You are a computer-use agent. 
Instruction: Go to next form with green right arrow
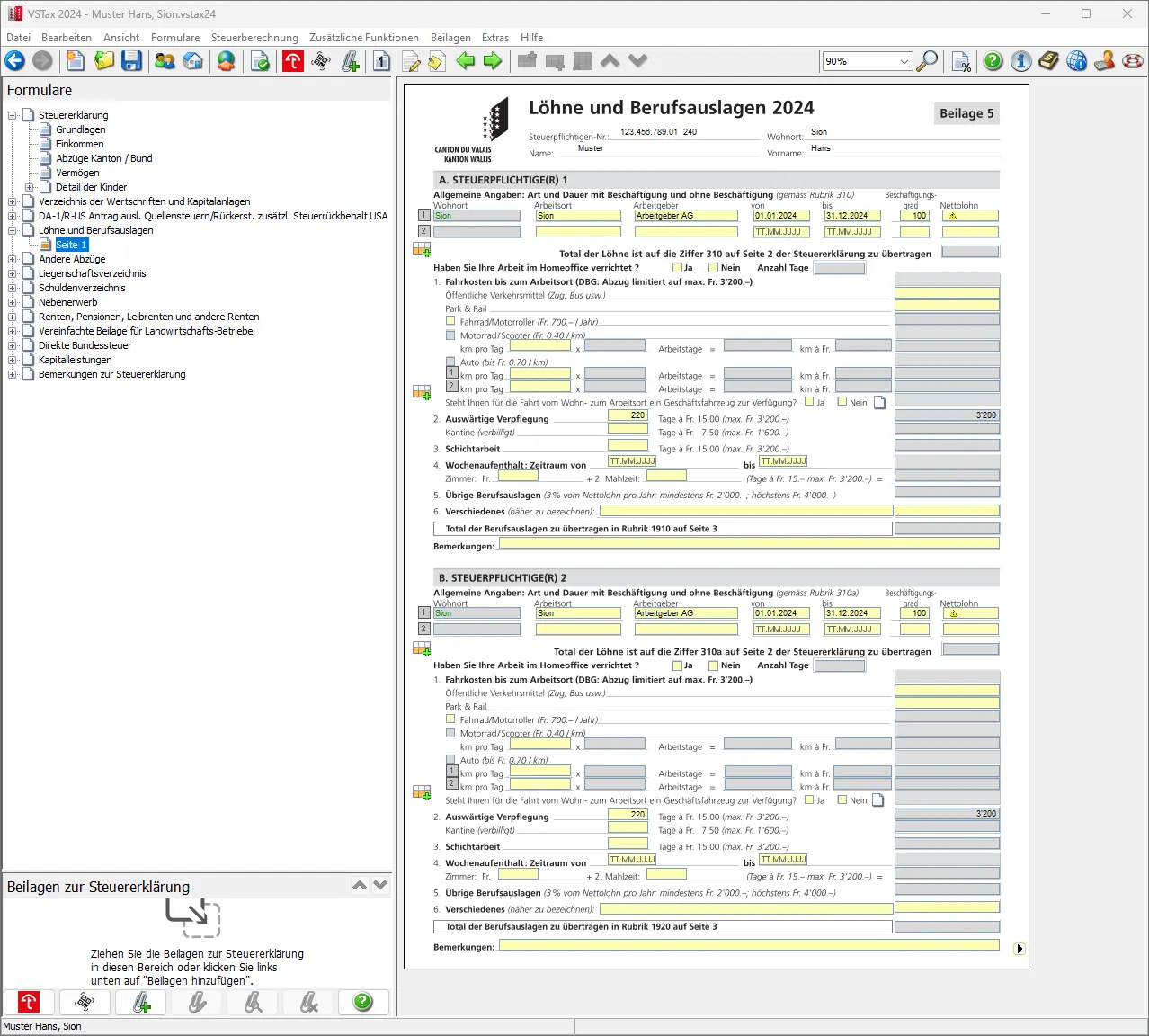point(493,61)
